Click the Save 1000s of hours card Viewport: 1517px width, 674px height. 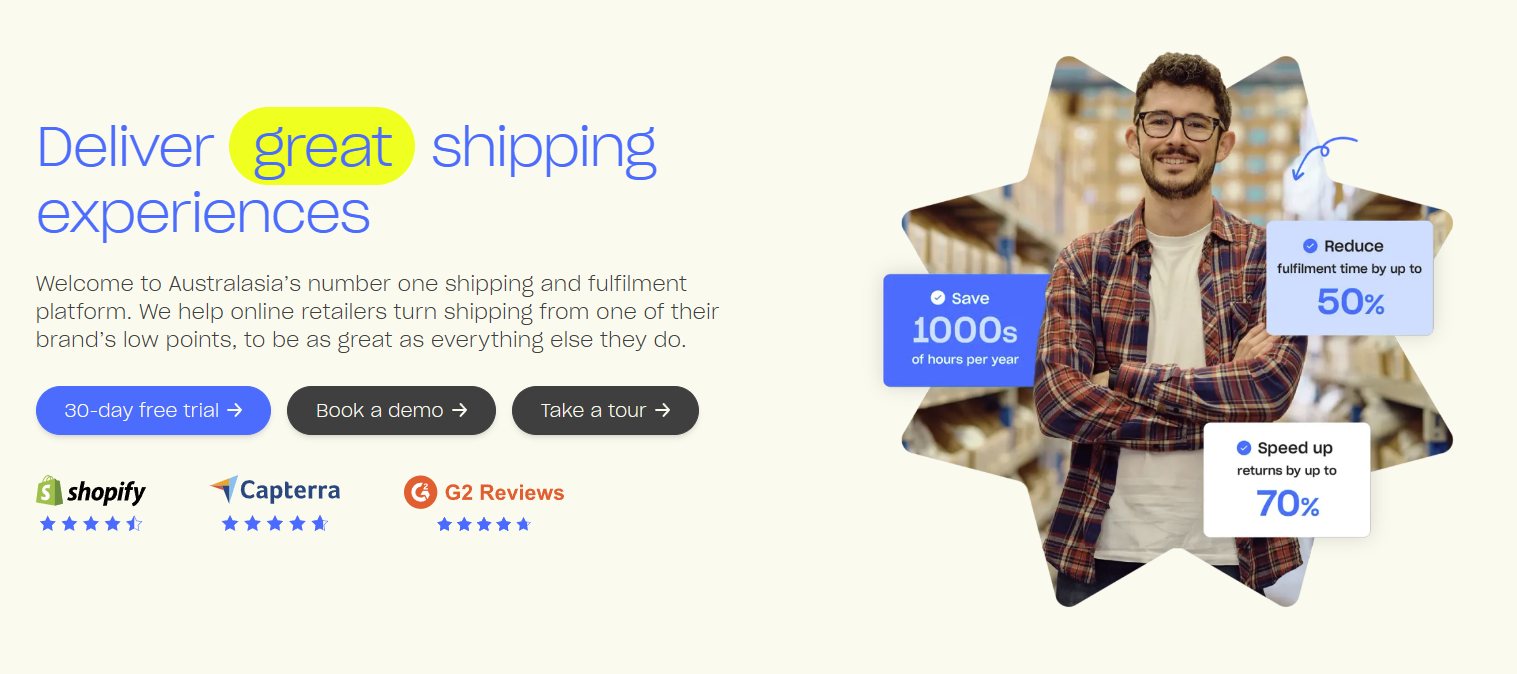964,330
